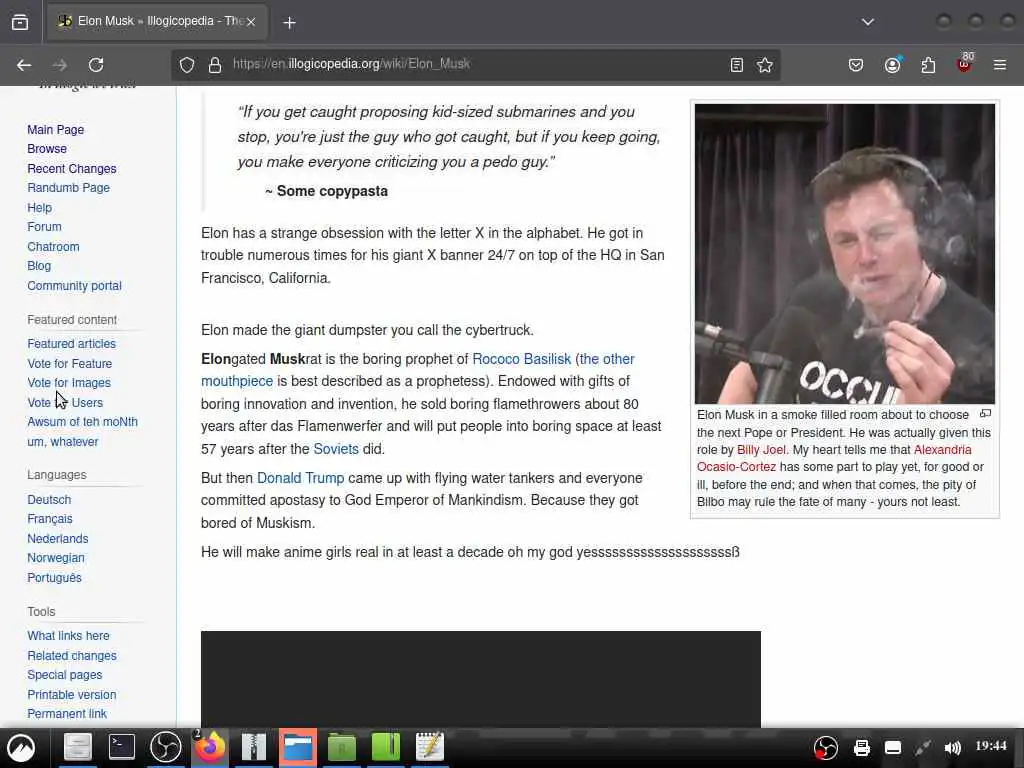Viewport: 1024px width, 768px height.
Task: Enlarge the Elon Musk image caption icon
Action: tap(985, 413)
